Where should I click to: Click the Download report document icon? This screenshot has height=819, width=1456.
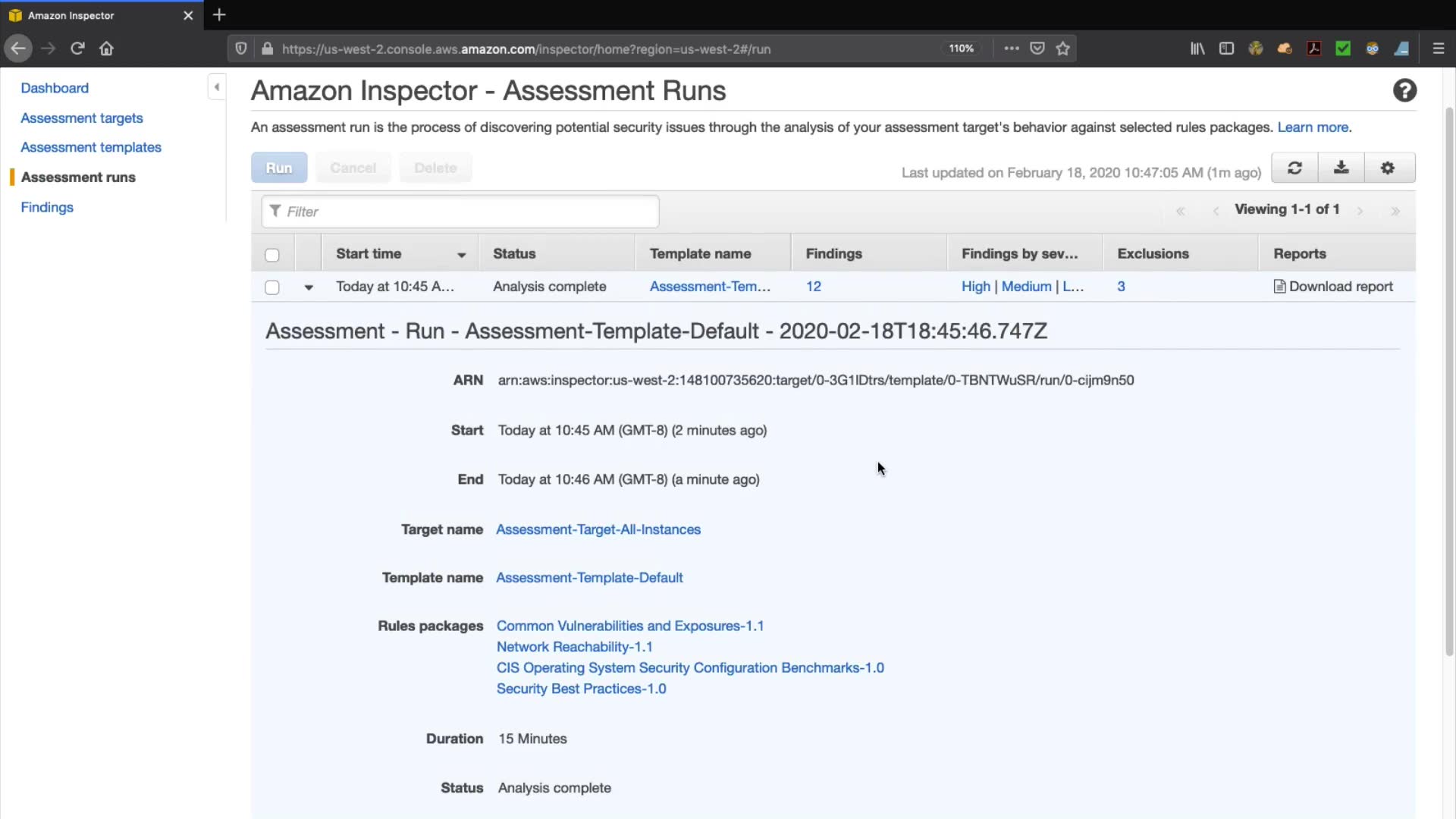coord(1279,287)
